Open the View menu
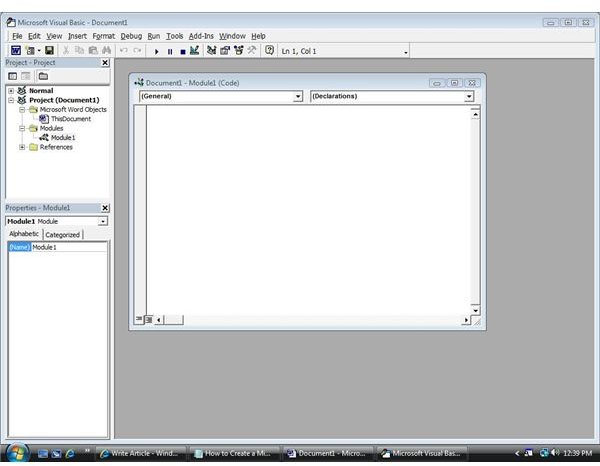This screenshot has width=600, height=466. (x=54, y=36)
